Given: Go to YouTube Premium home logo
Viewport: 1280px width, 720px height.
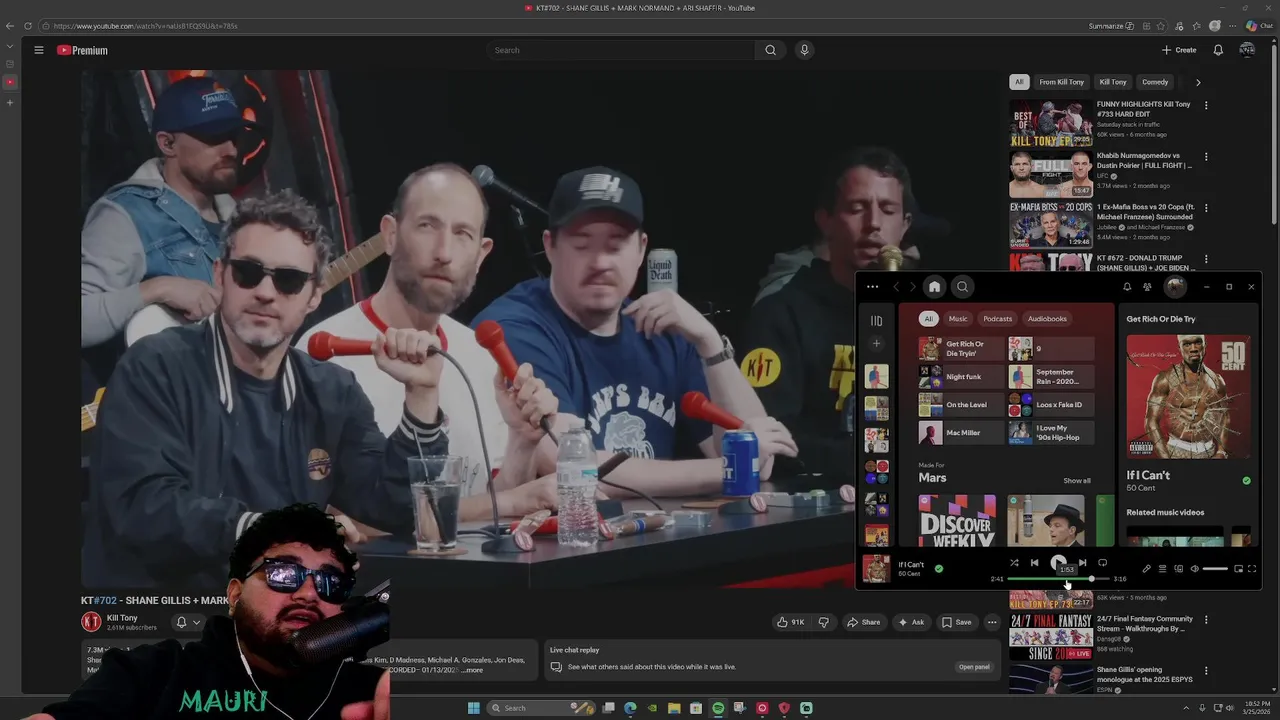Looking at the screenshot, I should click(82, 50).
